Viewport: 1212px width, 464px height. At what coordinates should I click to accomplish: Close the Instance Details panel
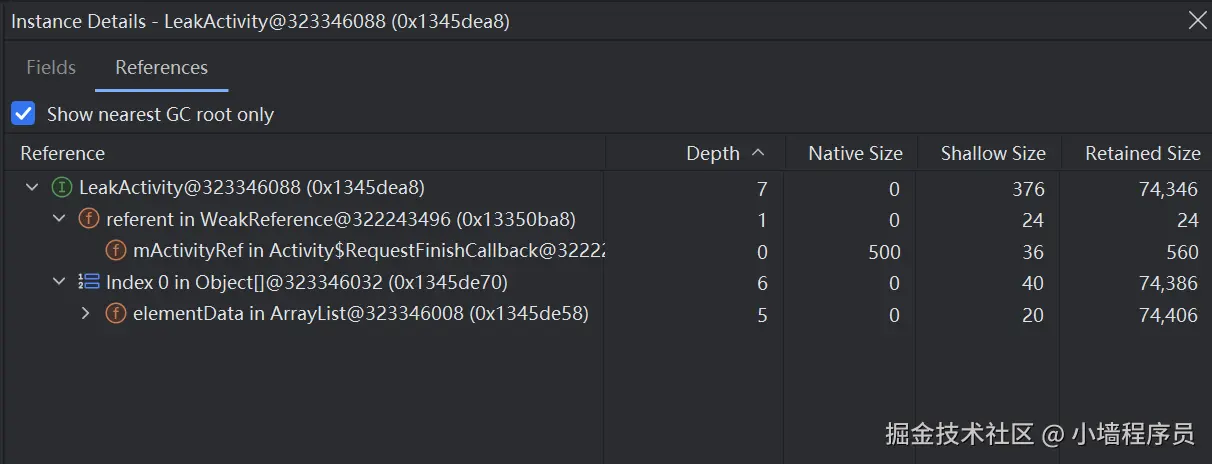pos(1197,20)
